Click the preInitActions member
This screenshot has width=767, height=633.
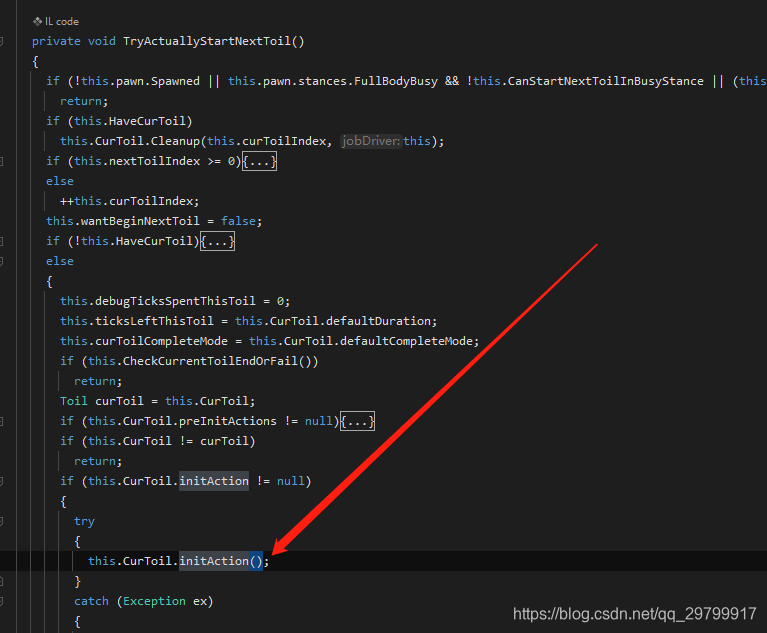(227, 421)
